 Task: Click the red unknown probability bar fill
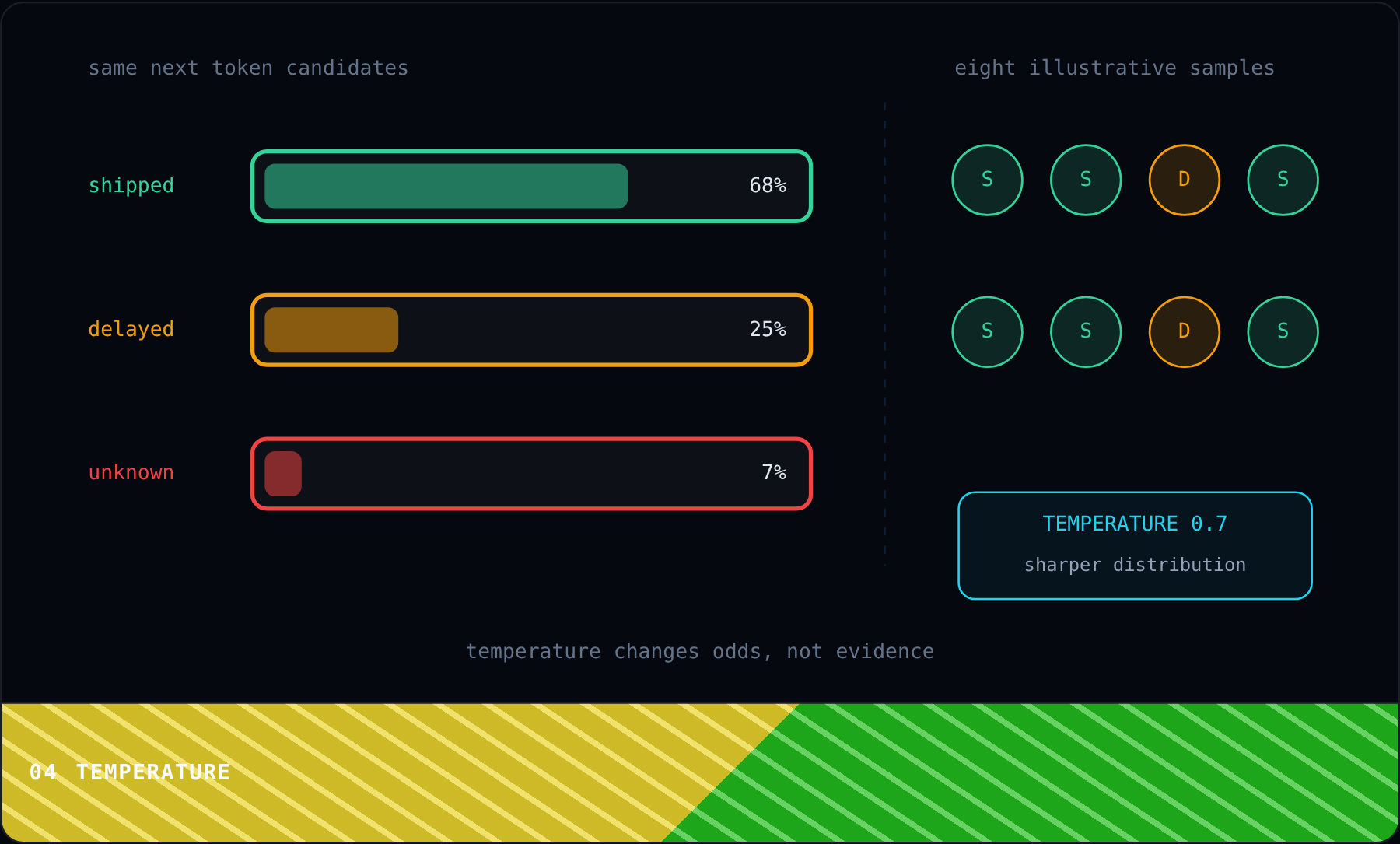click(283, 474)
